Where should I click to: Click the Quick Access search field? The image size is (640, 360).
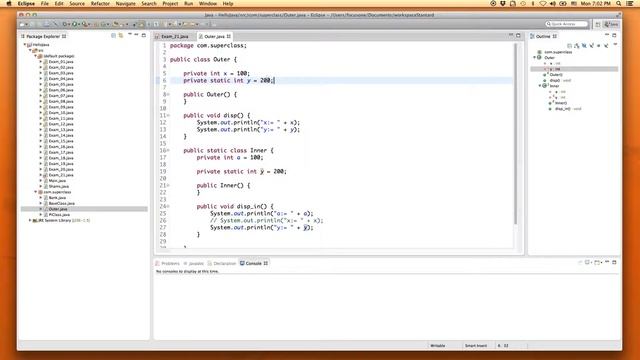[x=567, y=24]
